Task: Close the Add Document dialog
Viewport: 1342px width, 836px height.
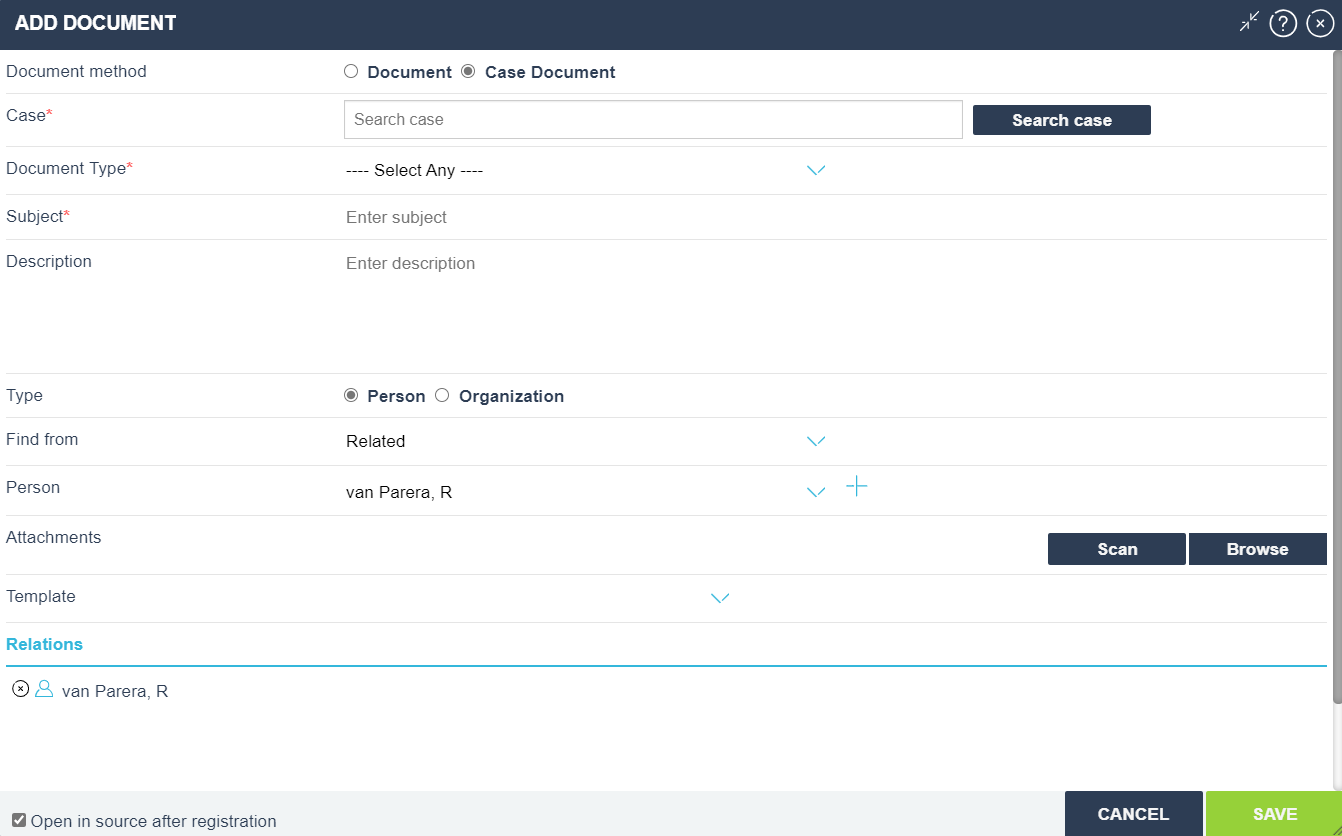Action: (1320, 24)
